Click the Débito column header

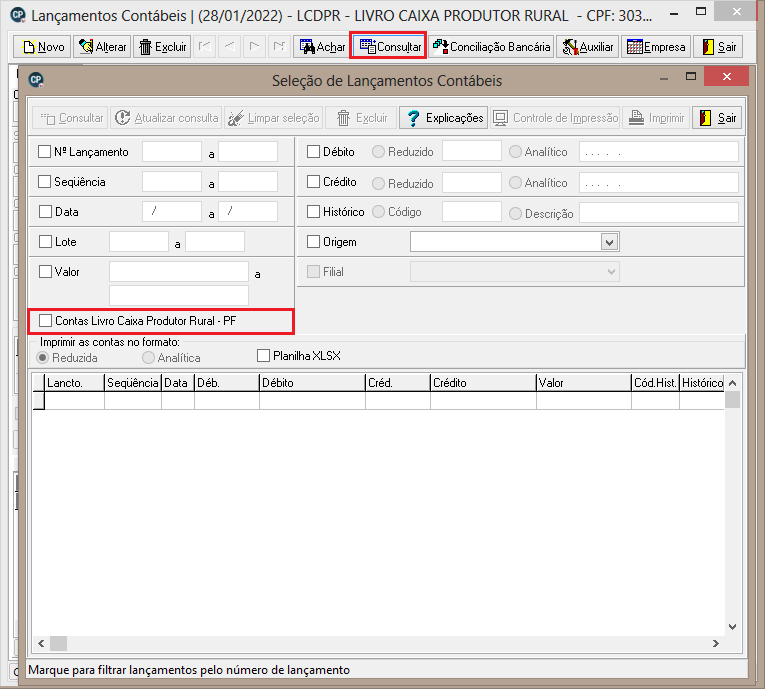click(x=312, y=383)
